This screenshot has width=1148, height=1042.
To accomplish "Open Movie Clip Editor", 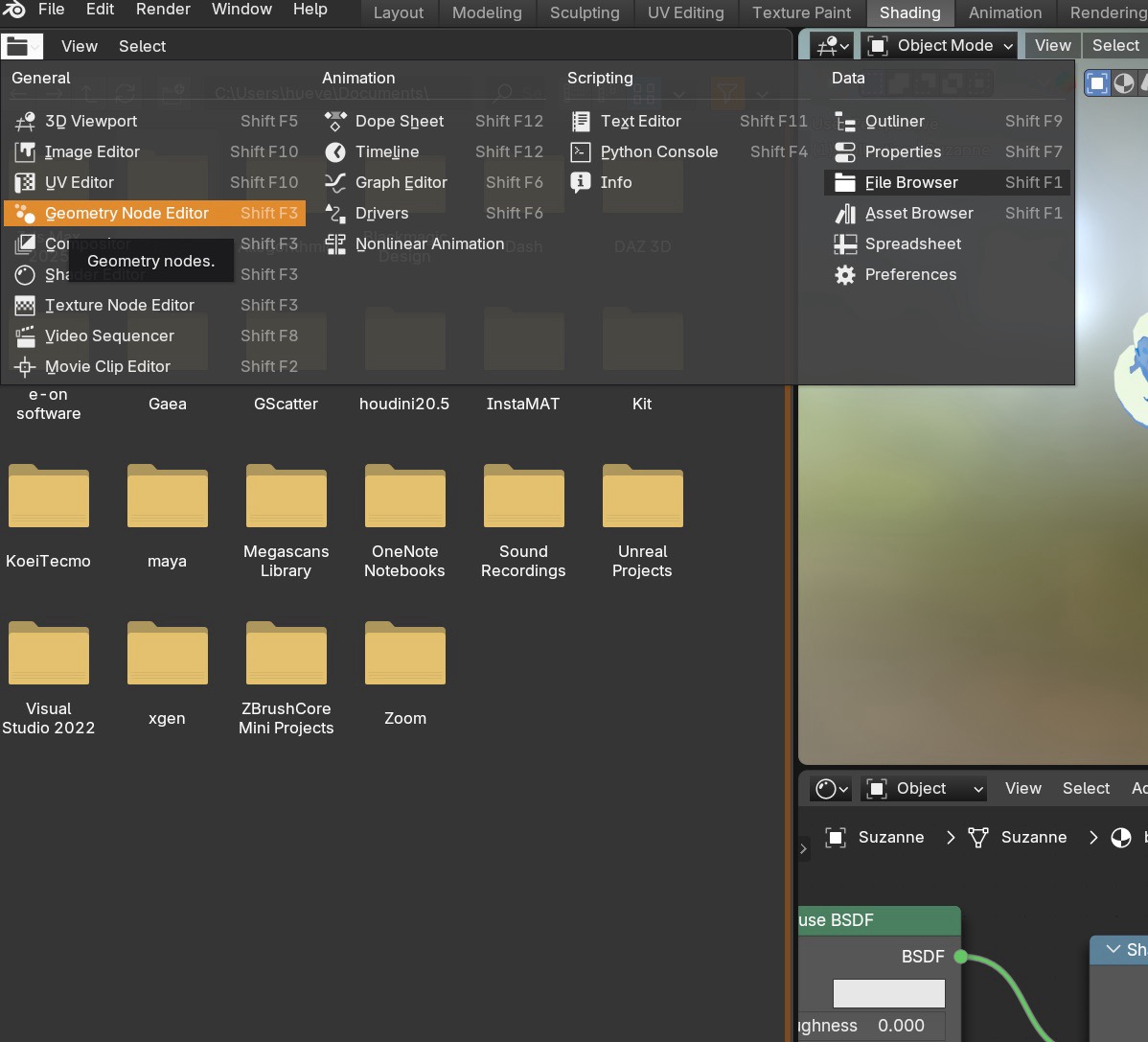I will coord(155,366).
